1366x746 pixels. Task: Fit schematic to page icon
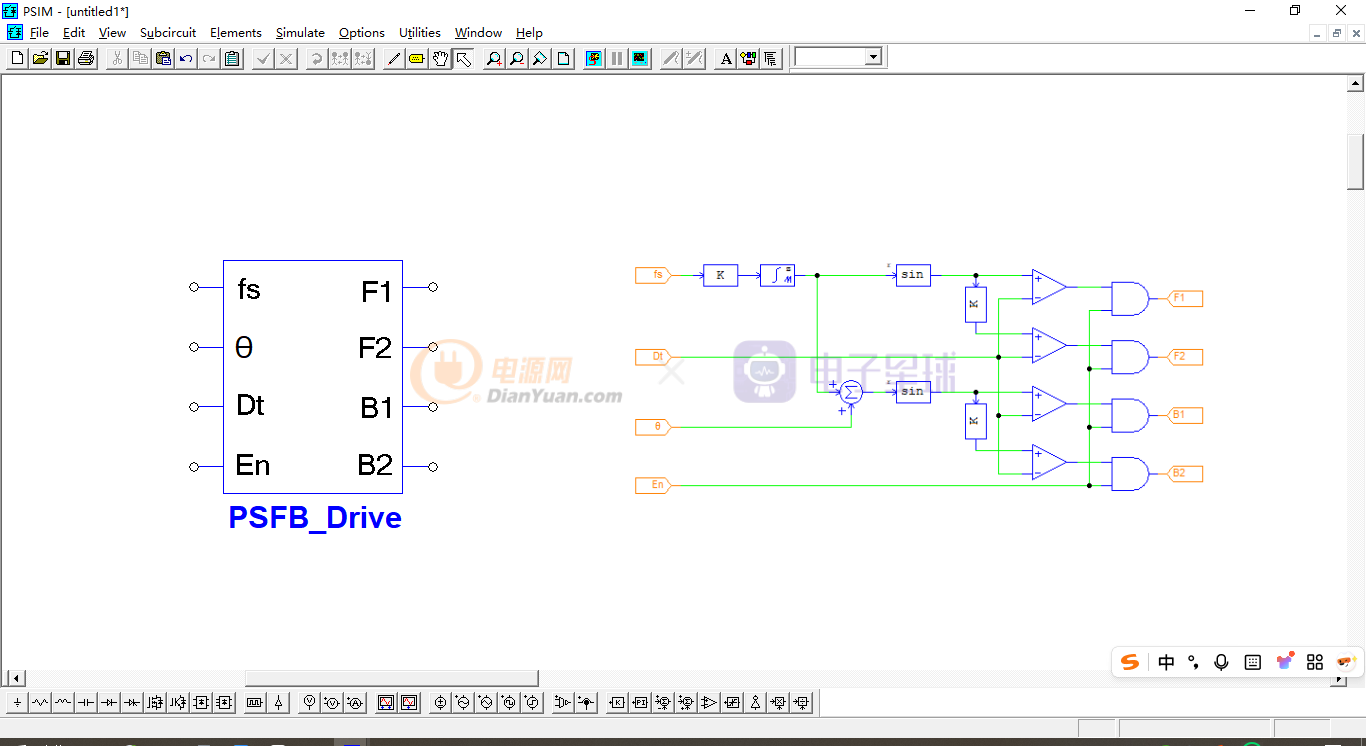click(563, 59)
